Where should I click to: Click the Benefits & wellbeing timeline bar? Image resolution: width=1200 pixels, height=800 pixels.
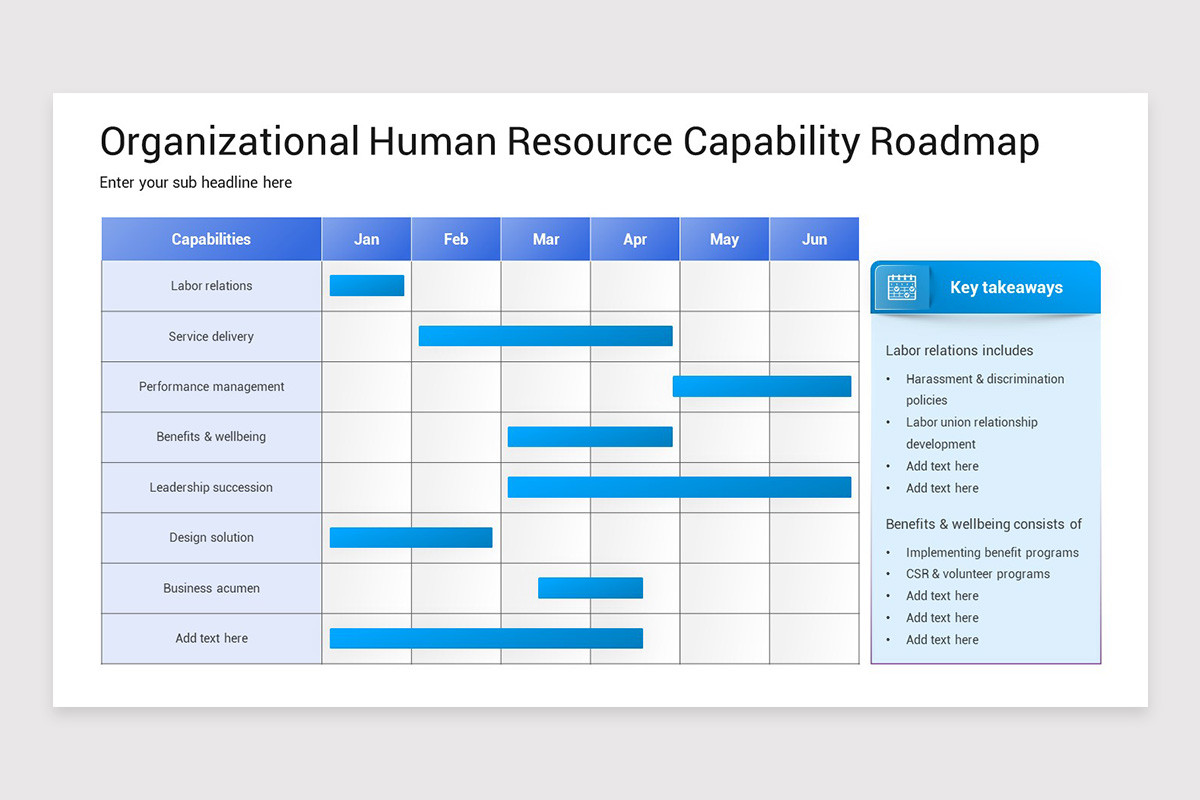click(590, 436)
